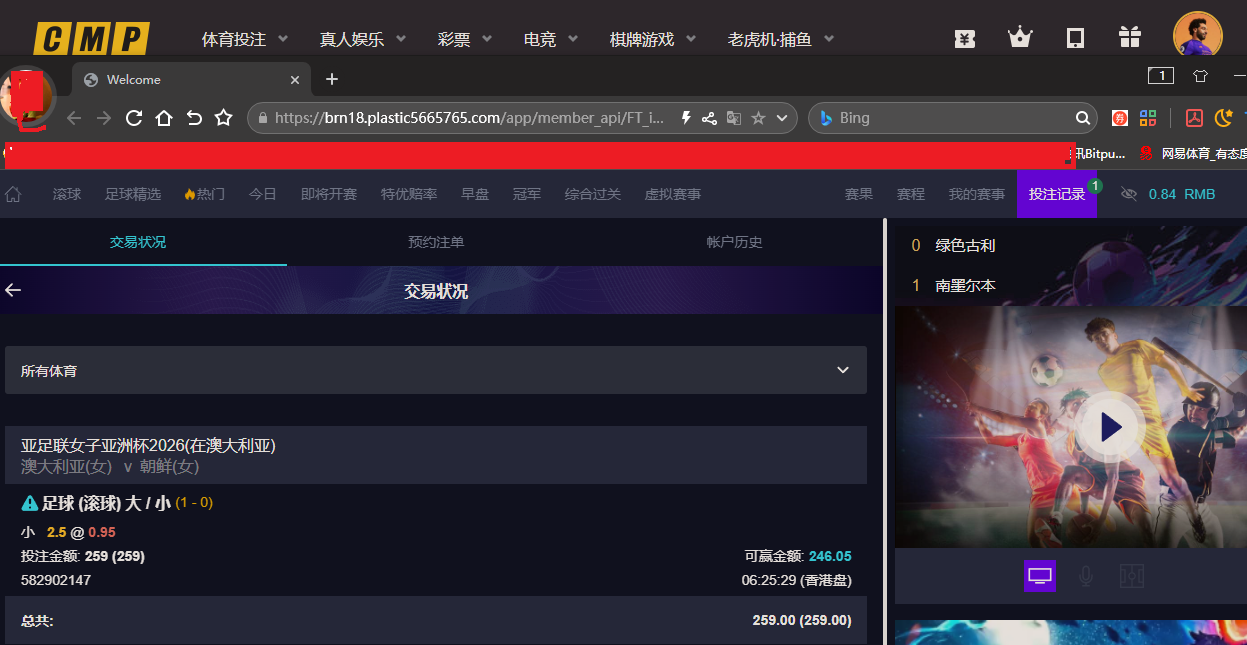The height and width of the screenshot is (645, 1247).
Task: Click the 热门 hot matches link
Action: pyautogui.click(x=204, y=194)
